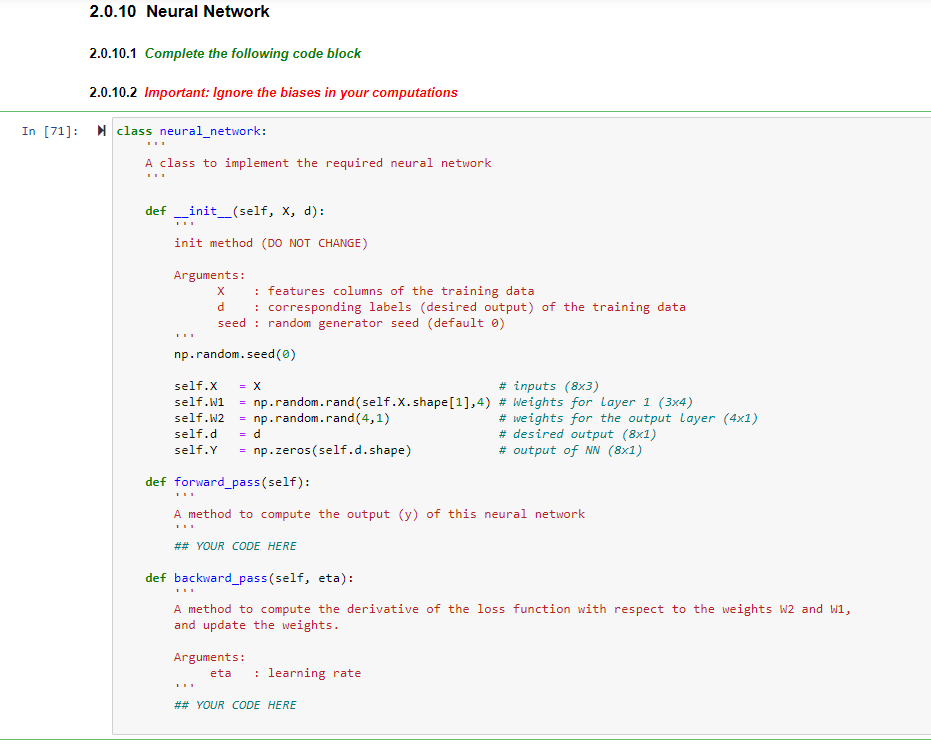
Task: Click 'seed : random generator seed' line
Action: click(361, 324)
